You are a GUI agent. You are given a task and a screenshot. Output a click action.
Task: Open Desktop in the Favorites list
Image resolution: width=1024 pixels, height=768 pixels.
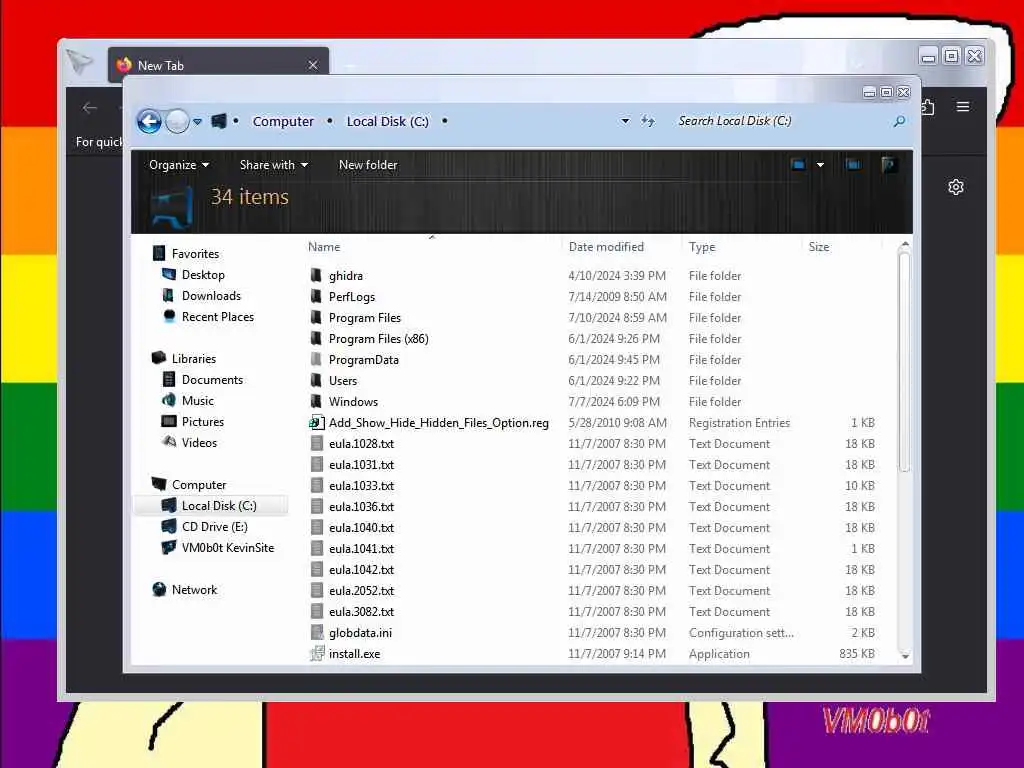(x=203, y=275)
